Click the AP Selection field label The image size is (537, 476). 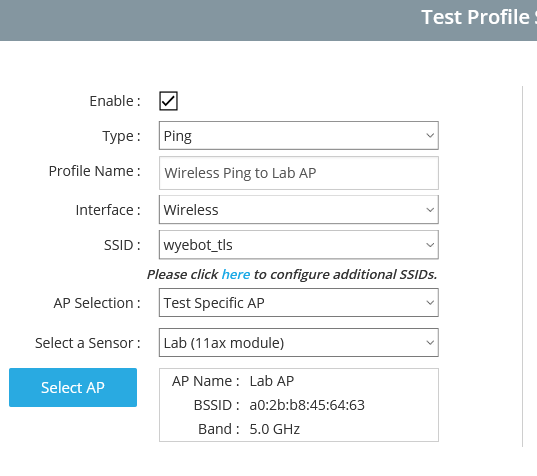pyautogui.click(x=97, y=303)
